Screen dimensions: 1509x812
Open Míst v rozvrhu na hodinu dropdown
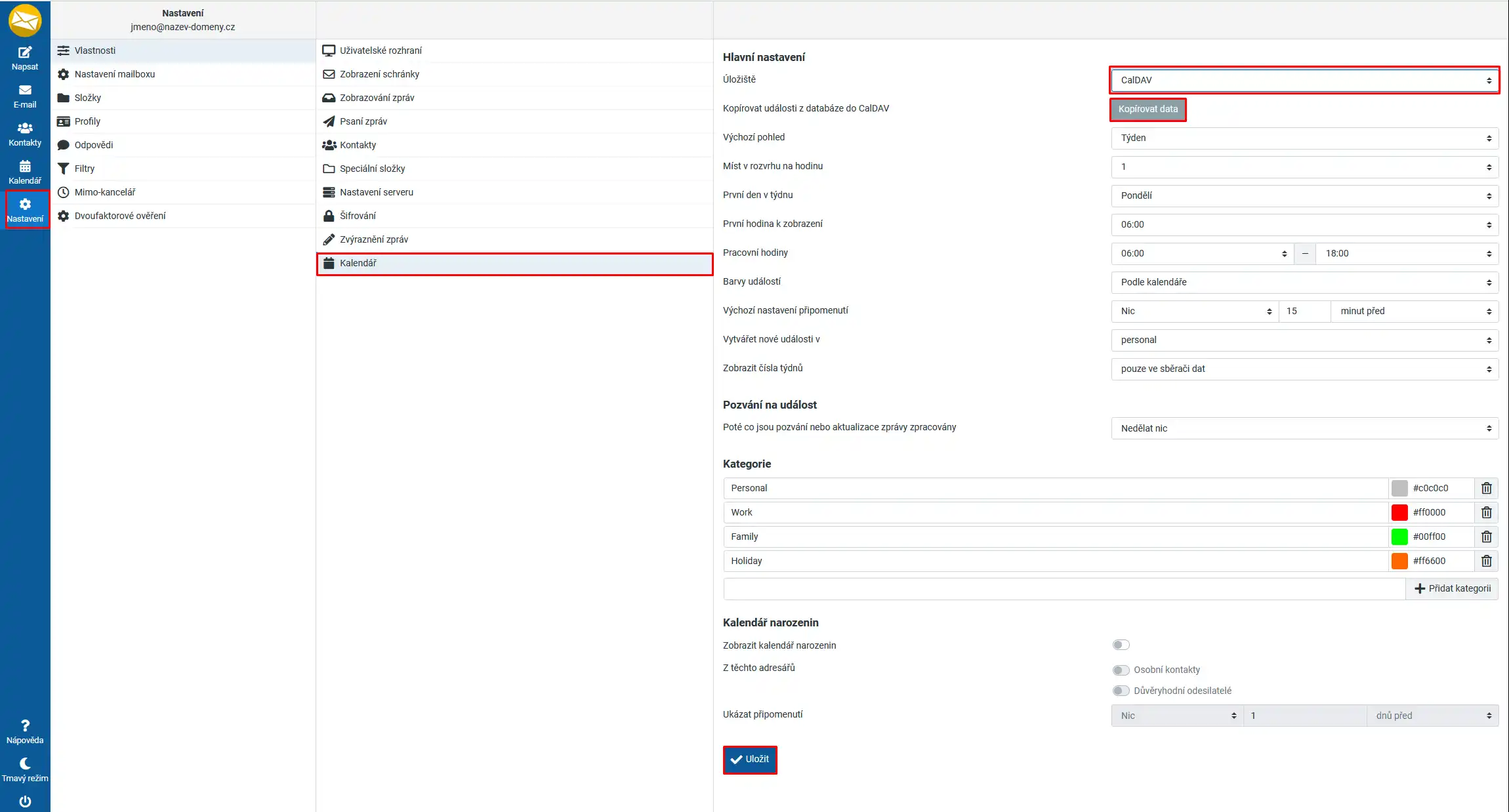click(1304, 167)
